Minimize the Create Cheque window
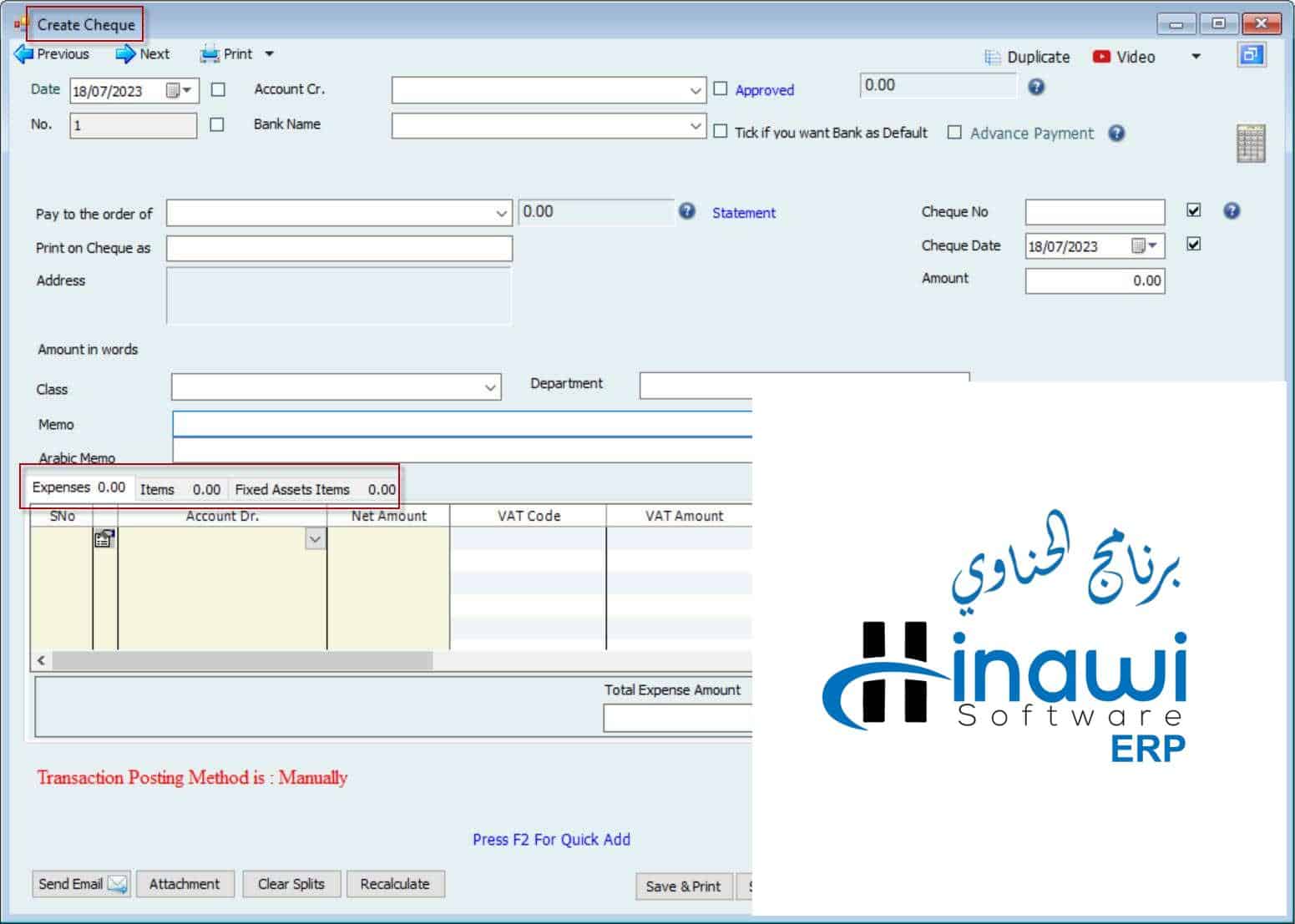The image size is (1295, 924). pyautogui.click(x=1176, y=23)
